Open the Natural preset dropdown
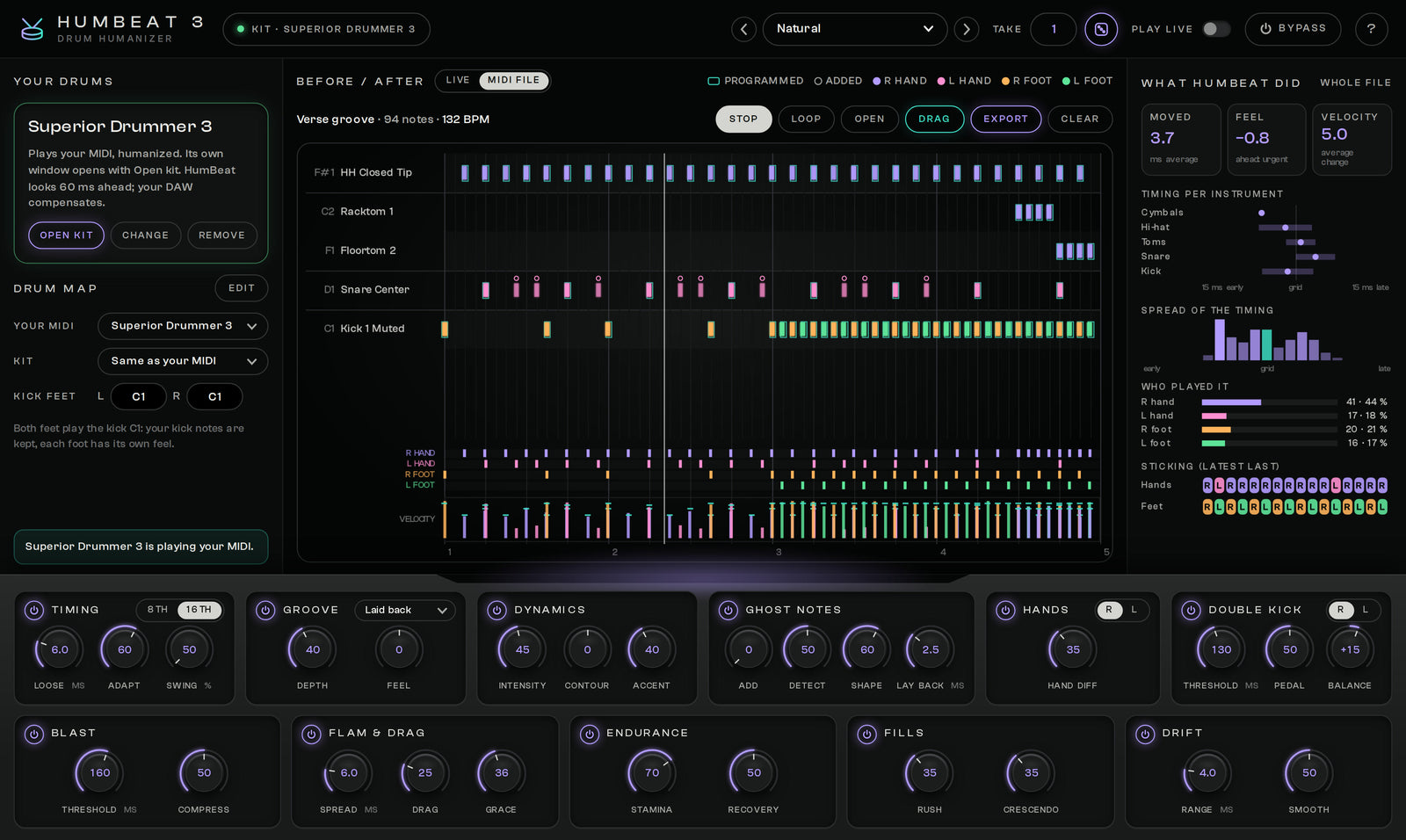This screenshot has width=1406, height=840. [855, 29]
